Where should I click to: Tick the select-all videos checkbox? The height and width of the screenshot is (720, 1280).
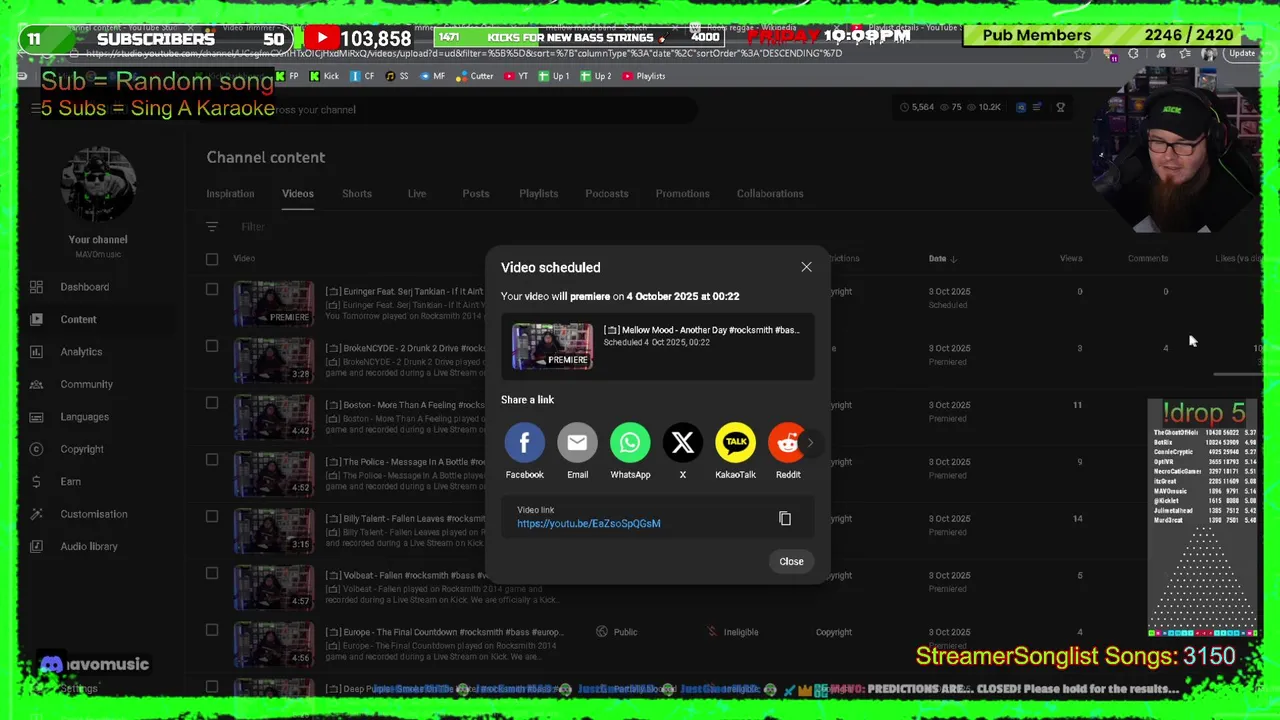[x=212, y=259]
